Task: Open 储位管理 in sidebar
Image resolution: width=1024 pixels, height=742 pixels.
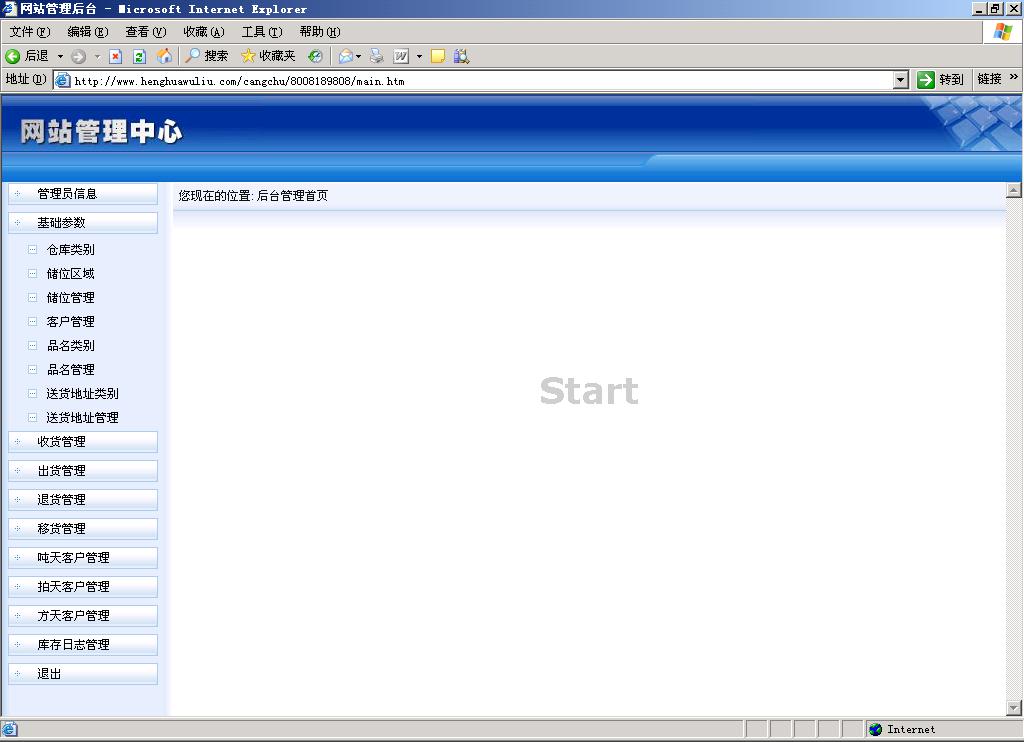Action: point(71,298)
